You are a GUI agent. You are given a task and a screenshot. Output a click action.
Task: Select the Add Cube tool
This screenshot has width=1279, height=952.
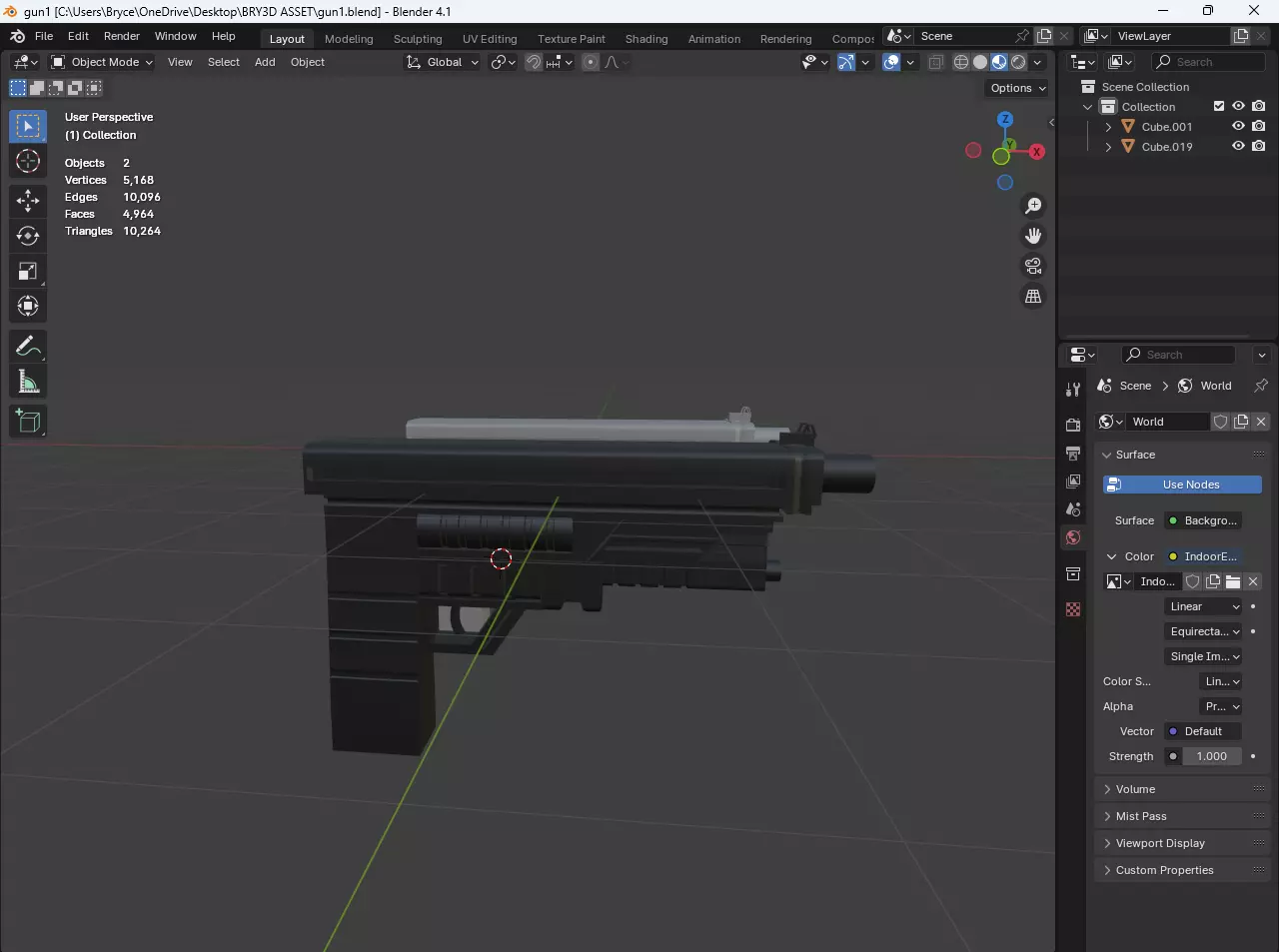click(x=28, y=421)
